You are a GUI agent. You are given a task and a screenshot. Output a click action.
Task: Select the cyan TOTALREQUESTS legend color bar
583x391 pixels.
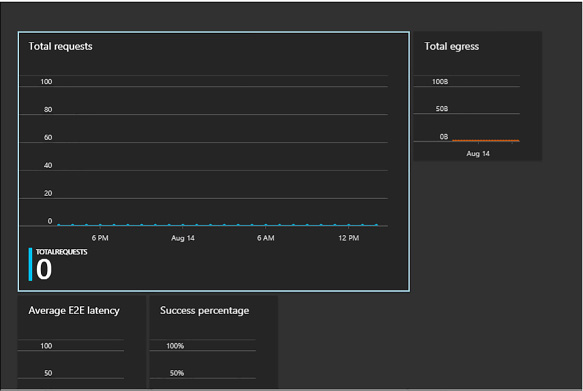(30, 264)
